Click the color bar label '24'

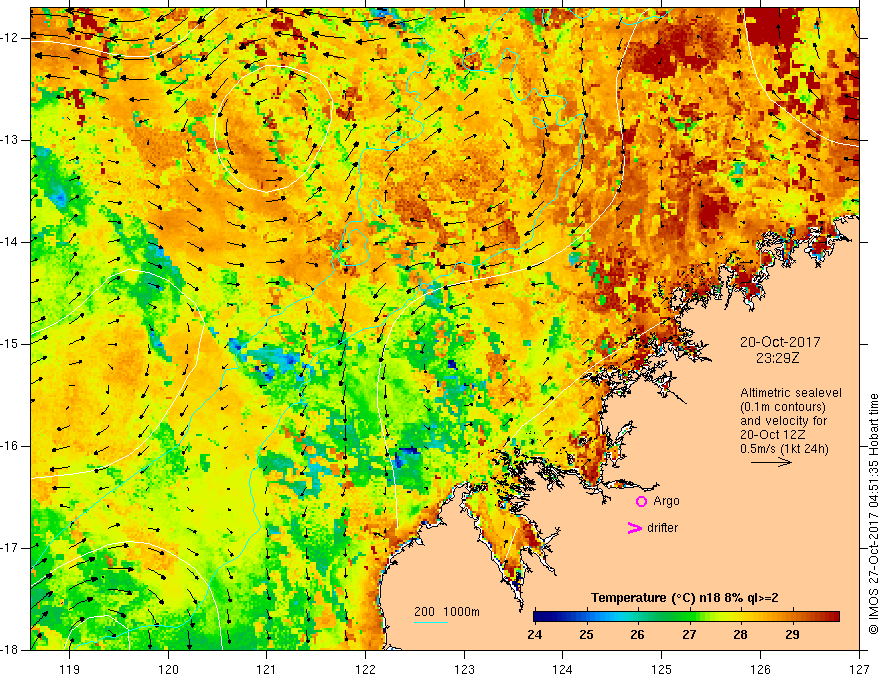point(534,635)
